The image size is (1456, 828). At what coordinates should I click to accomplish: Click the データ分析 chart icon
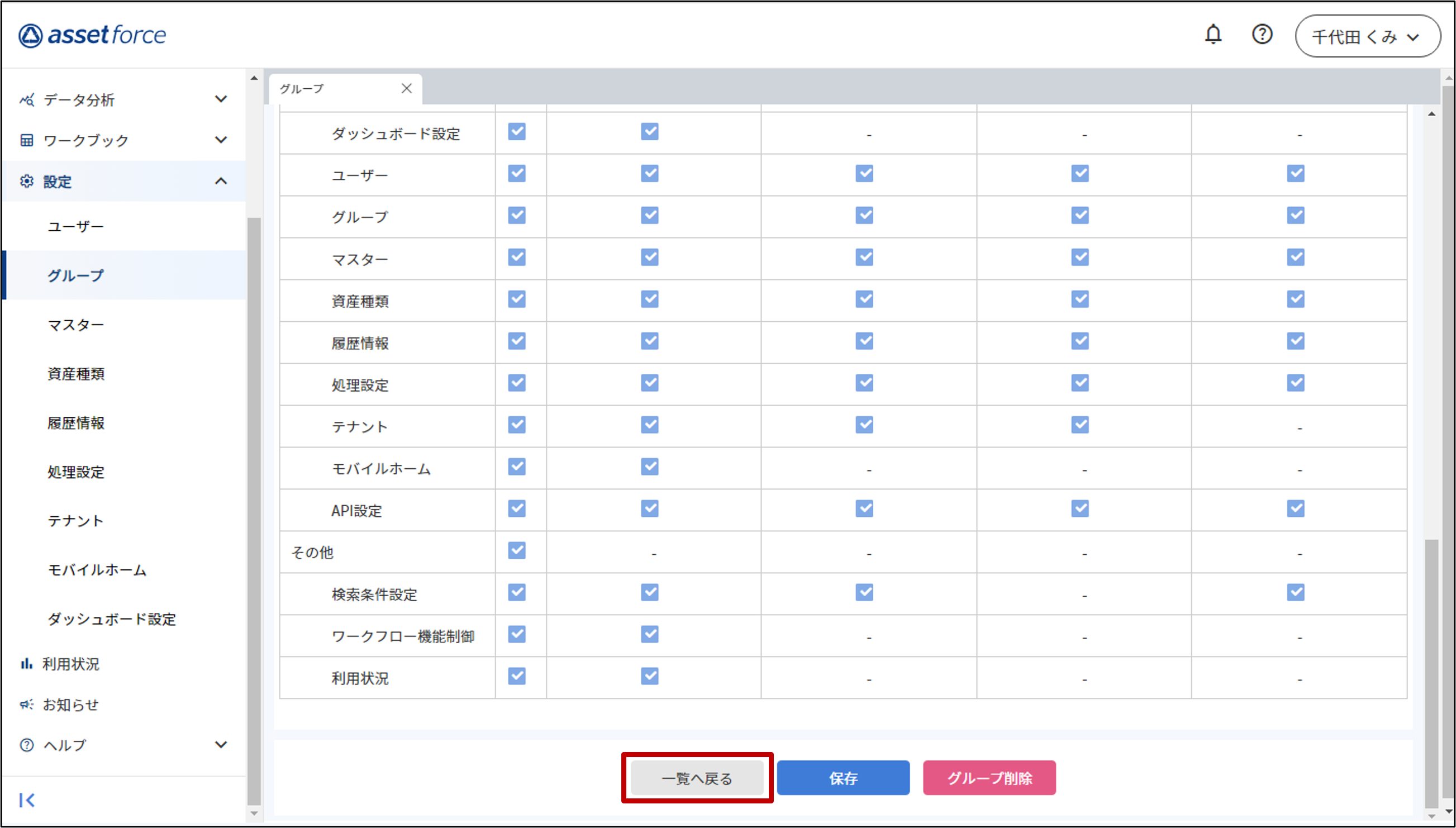tap(27, 100)
